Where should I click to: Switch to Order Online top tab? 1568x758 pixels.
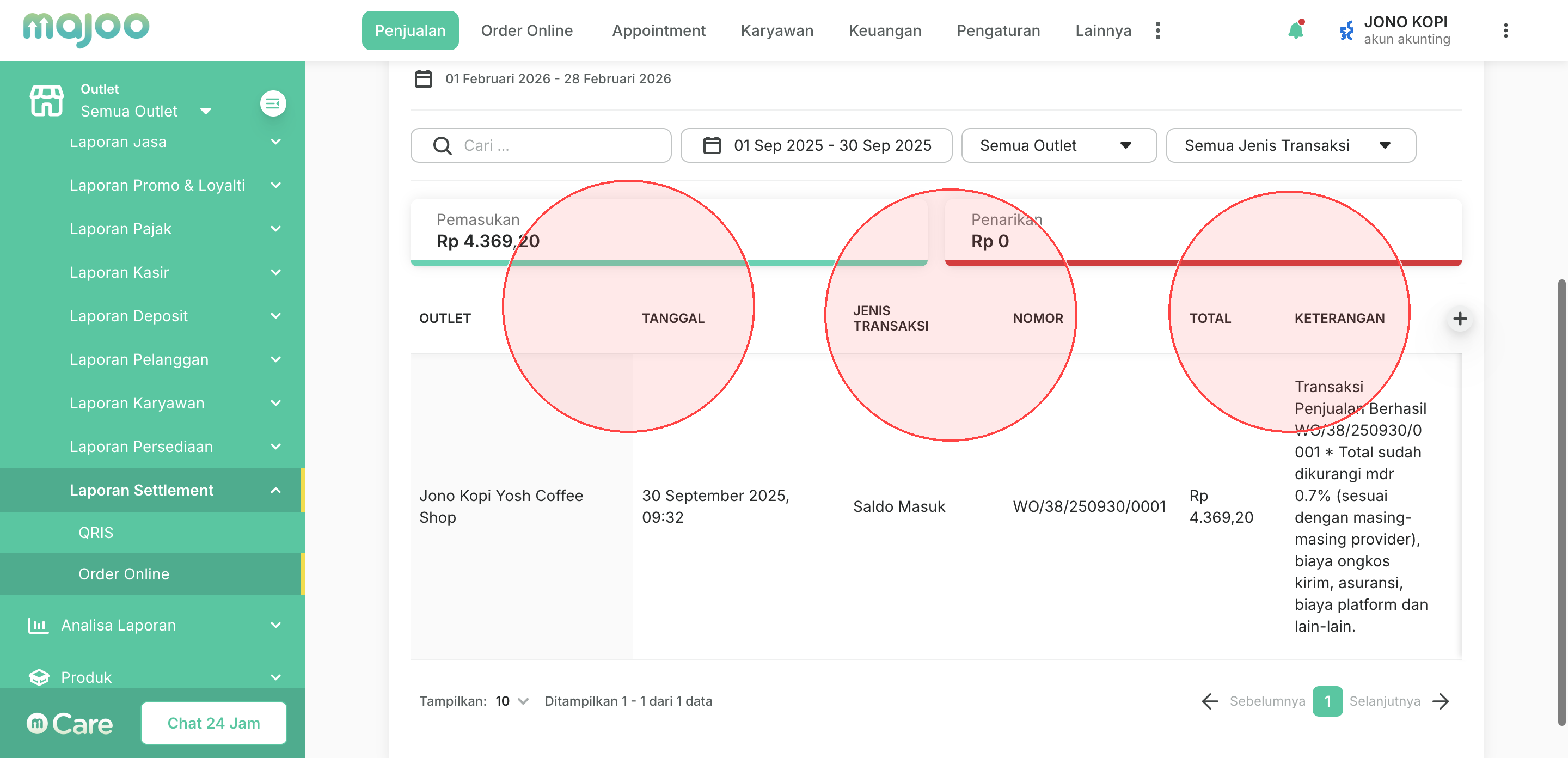coord(526,30)
